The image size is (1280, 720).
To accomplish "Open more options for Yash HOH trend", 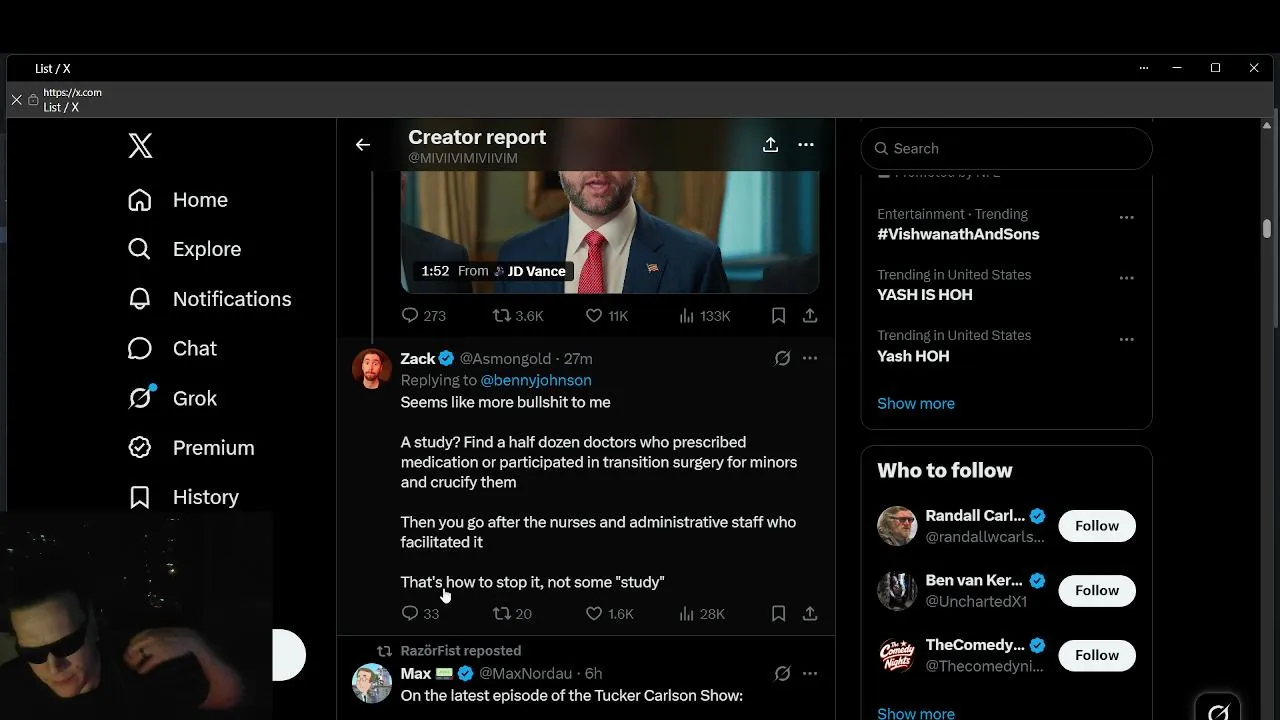I will click(x=1126, y=339).
